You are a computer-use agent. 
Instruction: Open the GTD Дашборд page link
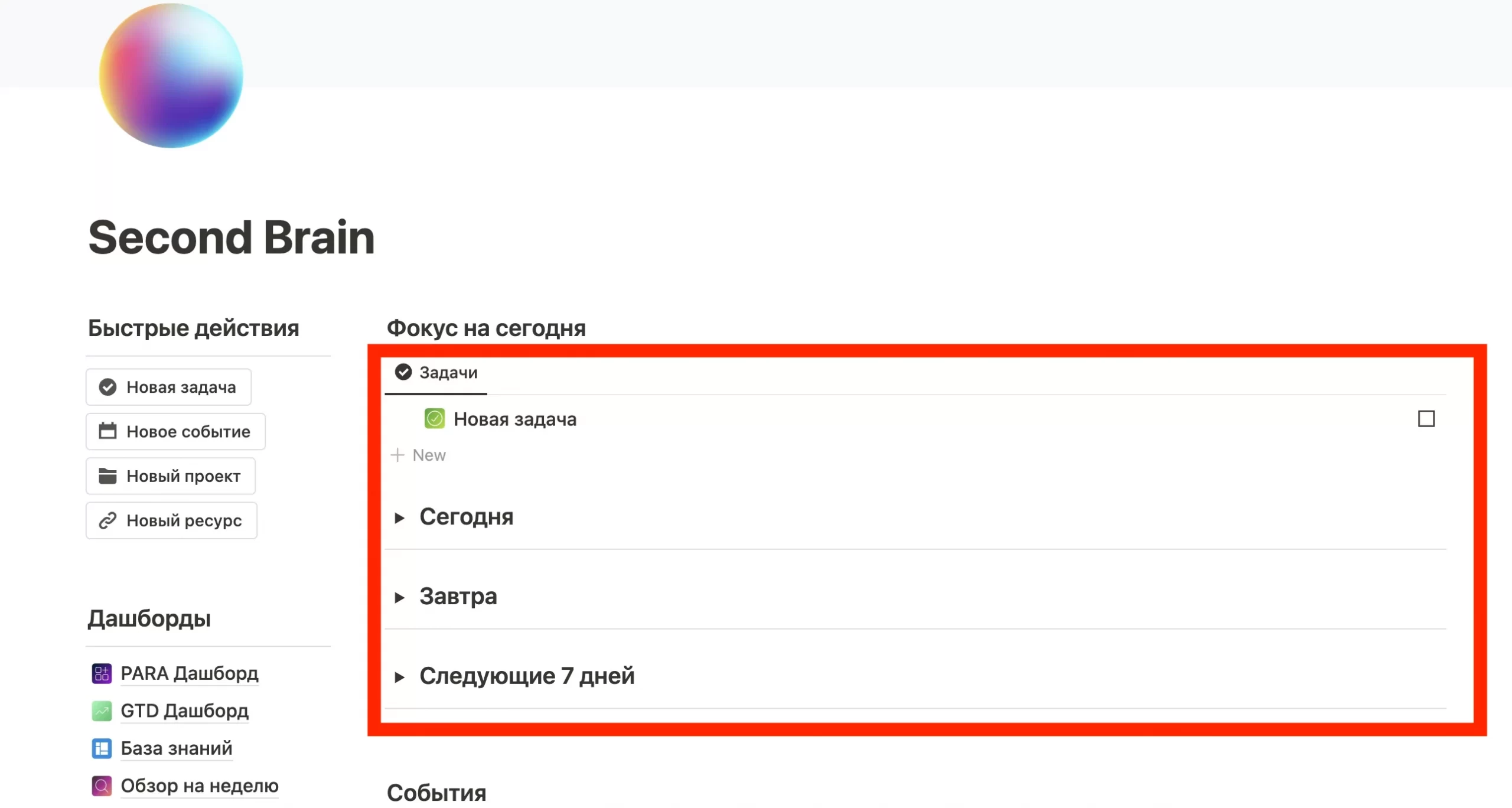(185, 711)
